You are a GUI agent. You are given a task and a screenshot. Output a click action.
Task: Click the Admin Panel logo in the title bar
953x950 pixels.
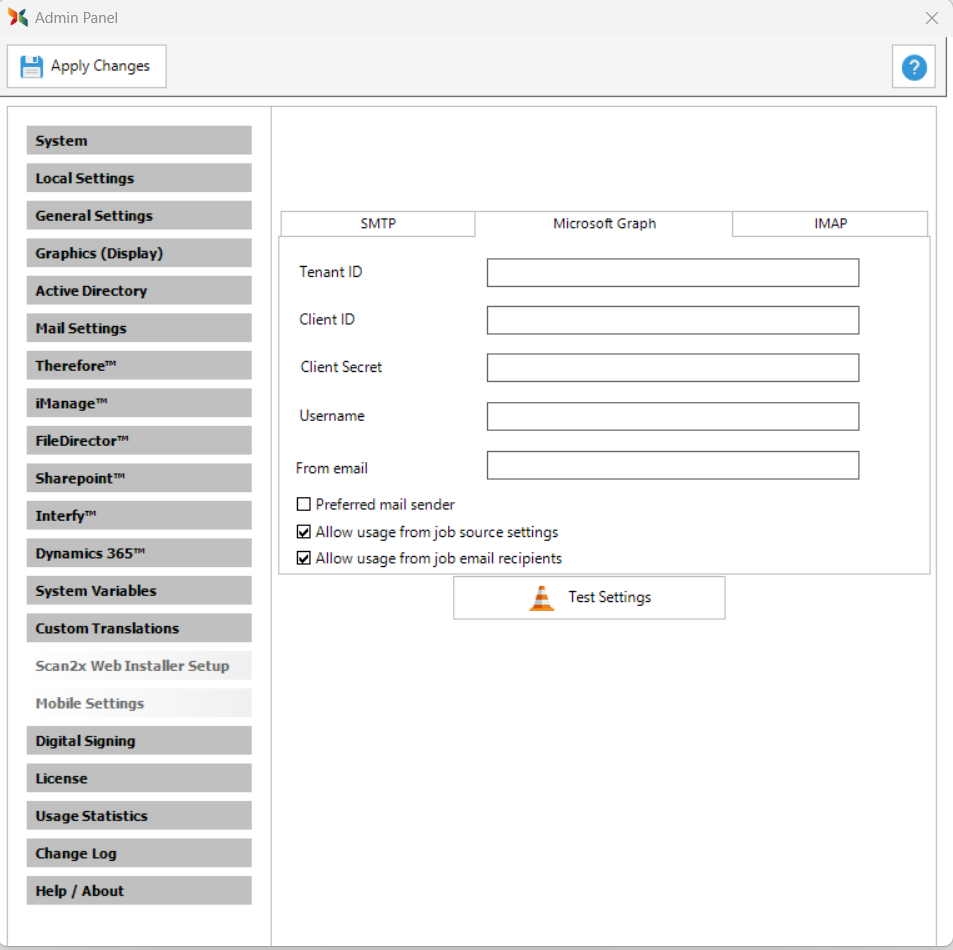18,18
